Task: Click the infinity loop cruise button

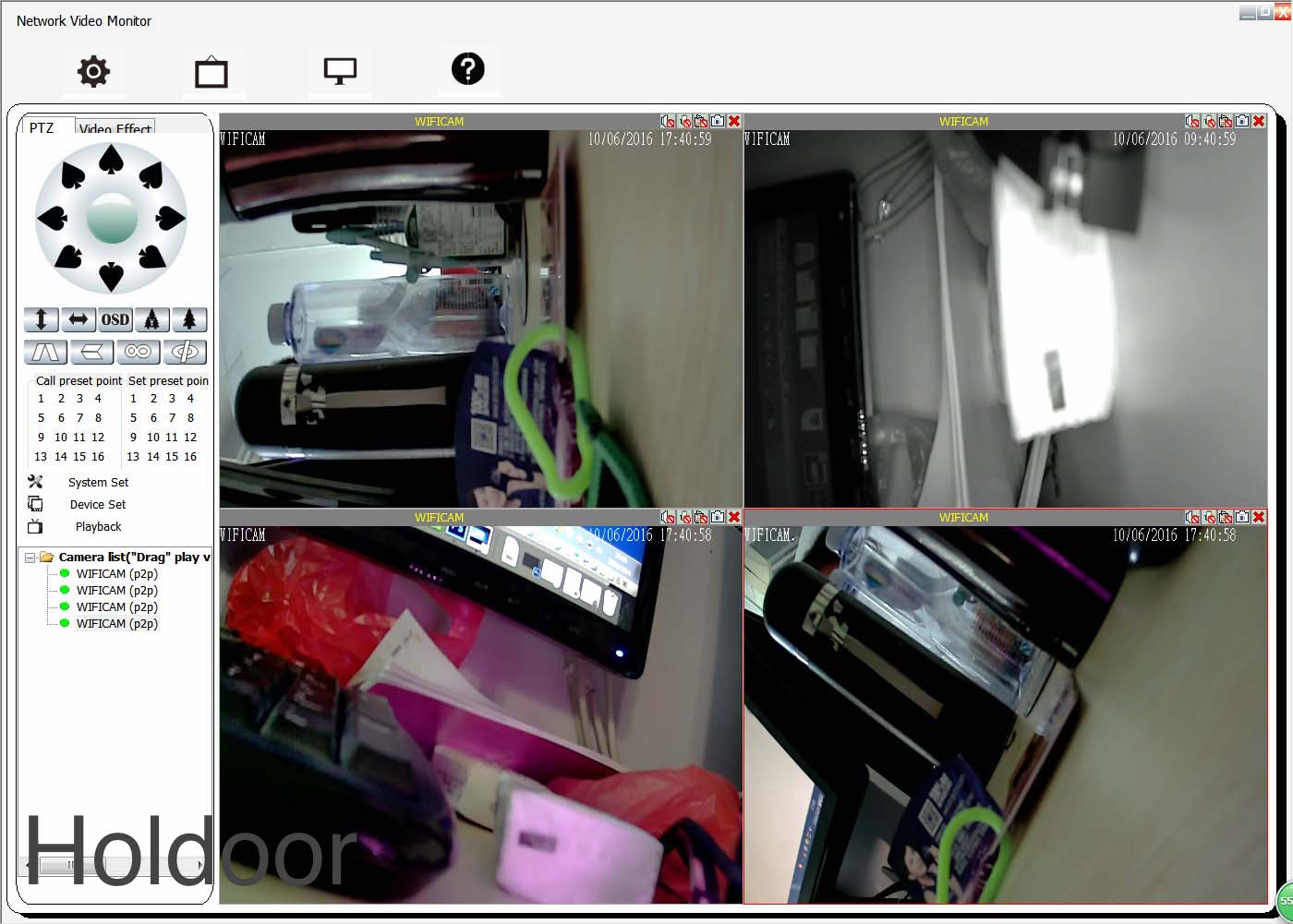Action: [x=138, y=352]
